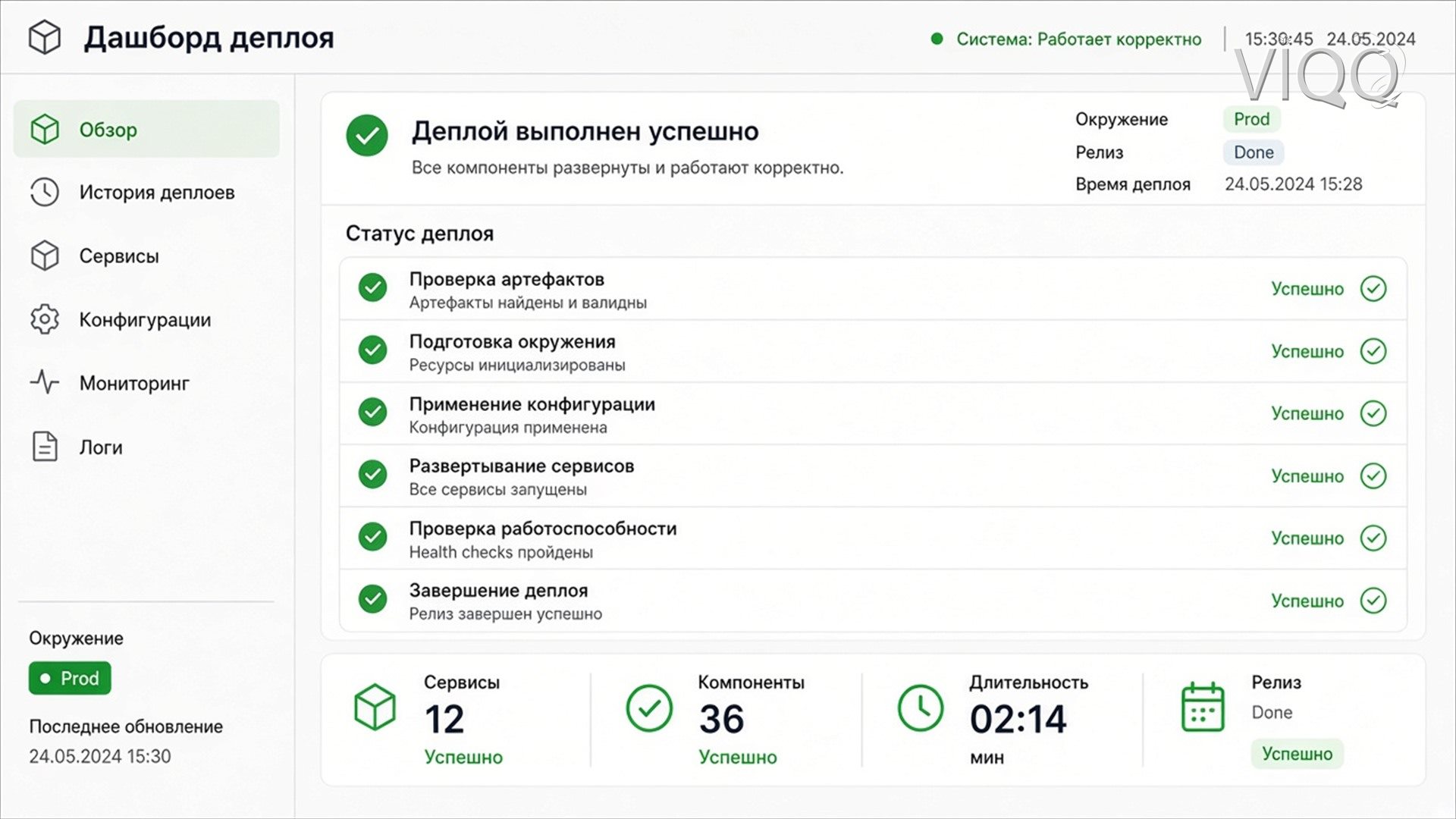Screen dimensions: 1456x819
Task: Click the clock icon for История деплоев
Action: tap(45, 192)
